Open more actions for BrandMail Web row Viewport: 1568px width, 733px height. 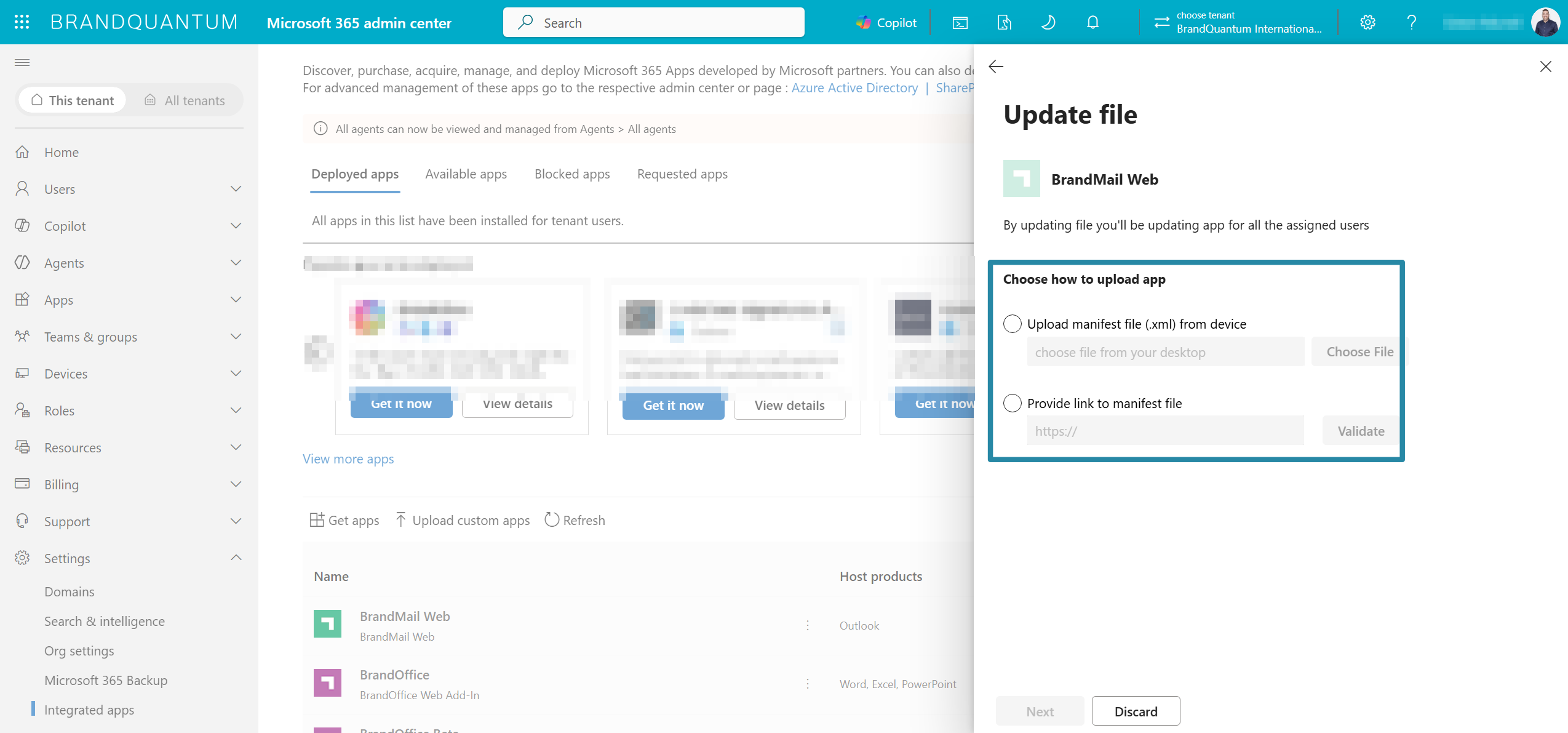(x=808, y=625)
